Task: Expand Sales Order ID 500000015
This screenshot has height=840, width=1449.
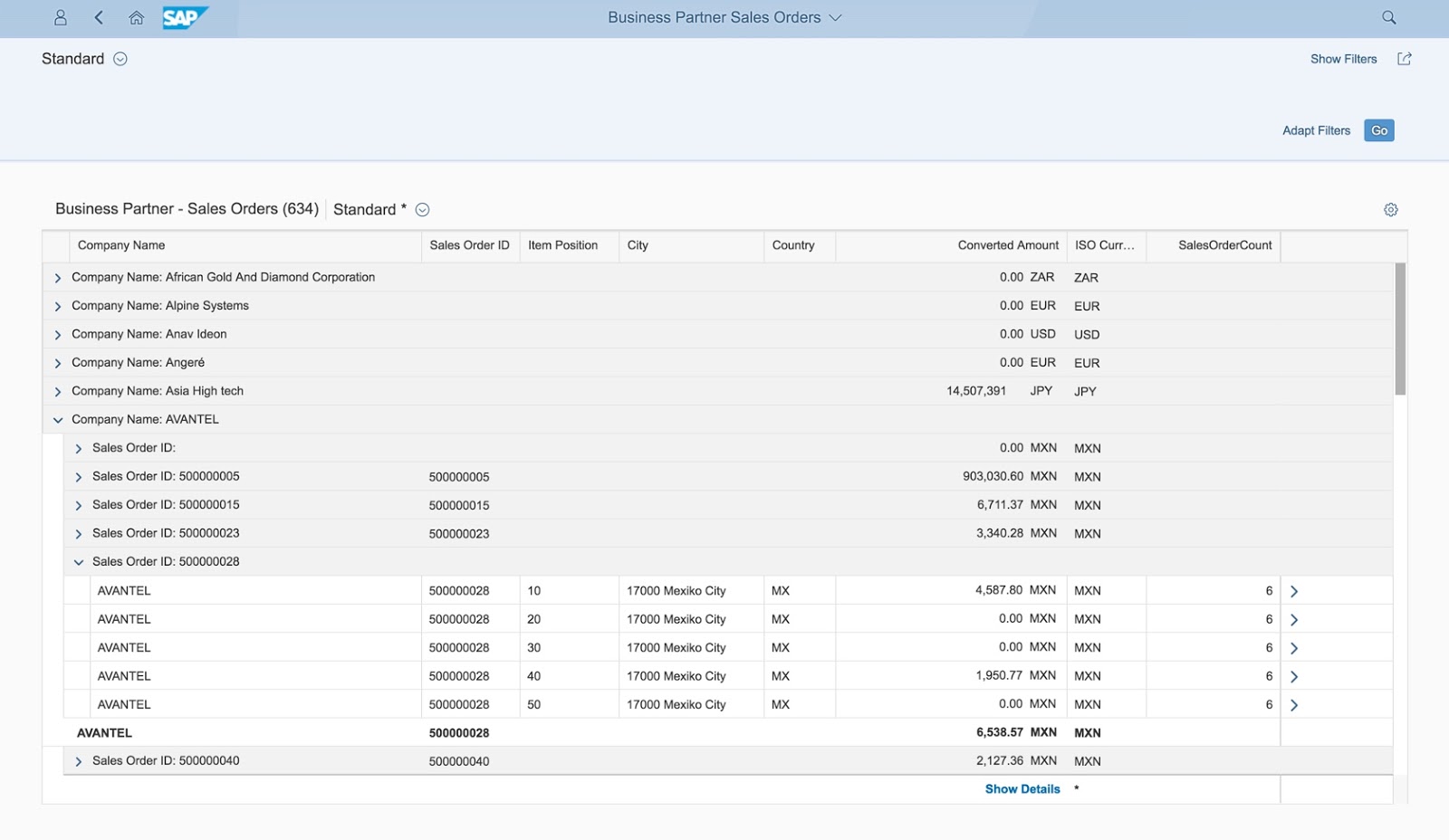Action: point(78,504)
